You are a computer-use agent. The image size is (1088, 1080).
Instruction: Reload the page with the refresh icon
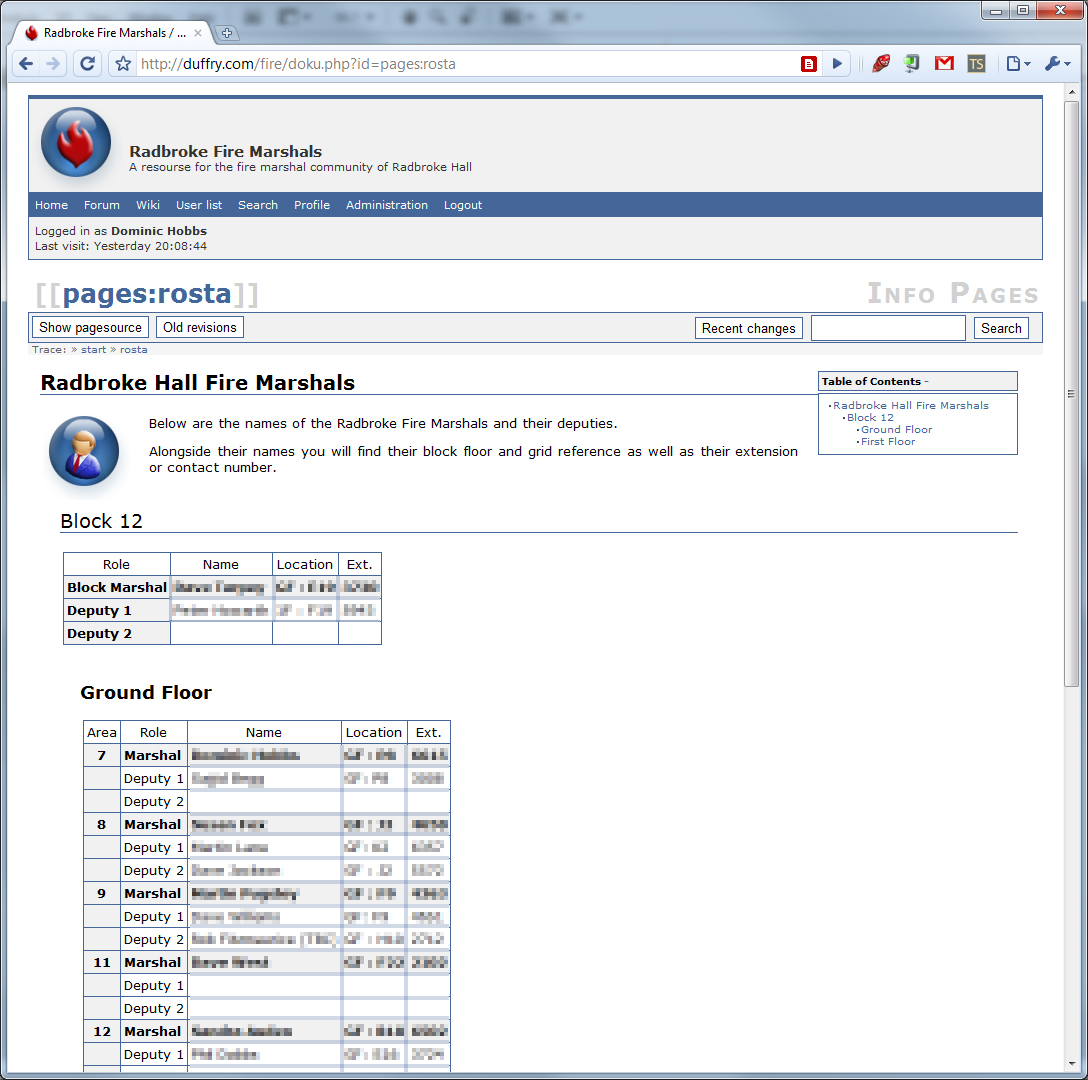[x=87, y=64]
